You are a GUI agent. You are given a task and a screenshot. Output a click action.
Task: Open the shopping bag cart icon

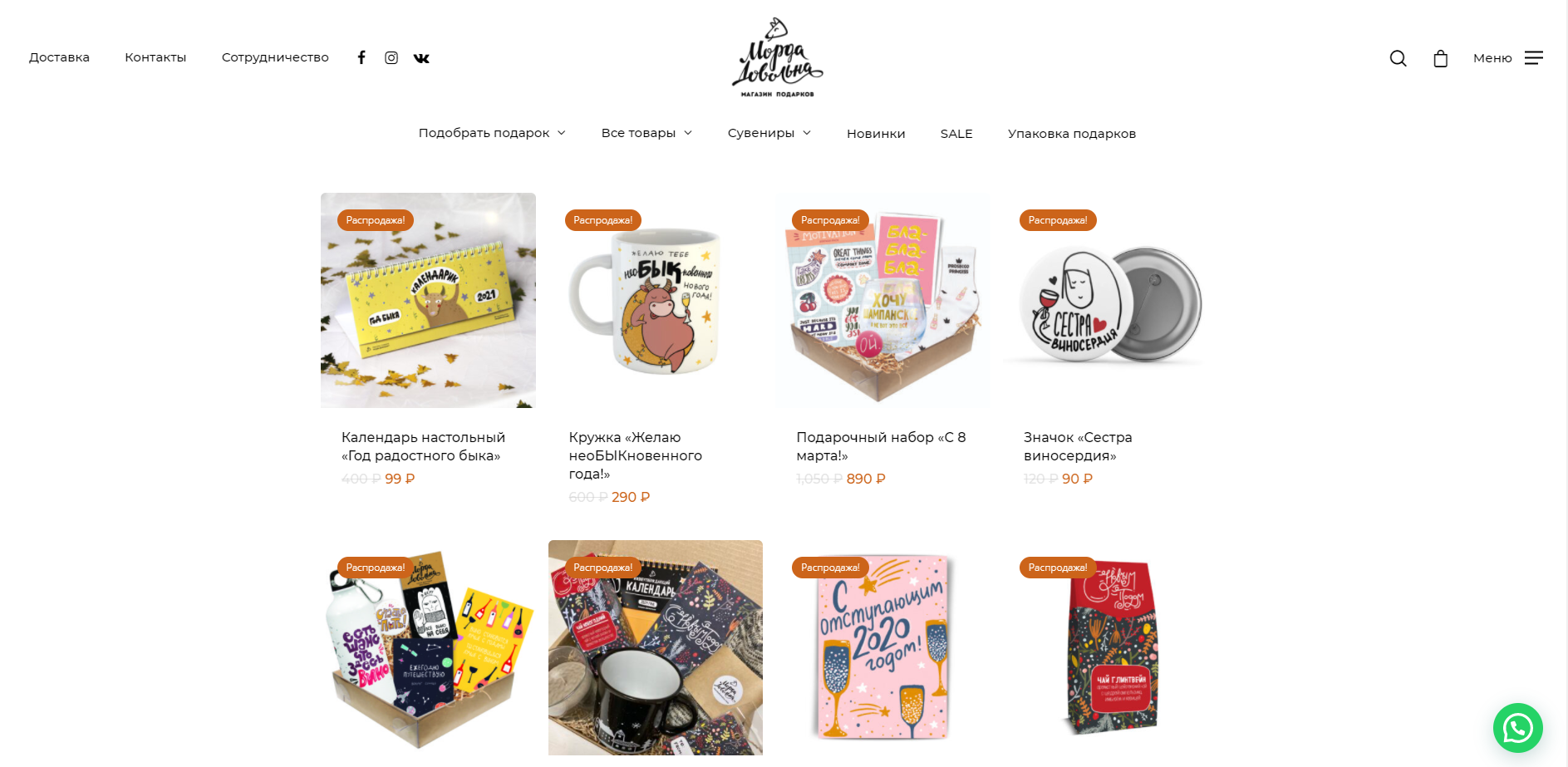(x=1441, y=58)
